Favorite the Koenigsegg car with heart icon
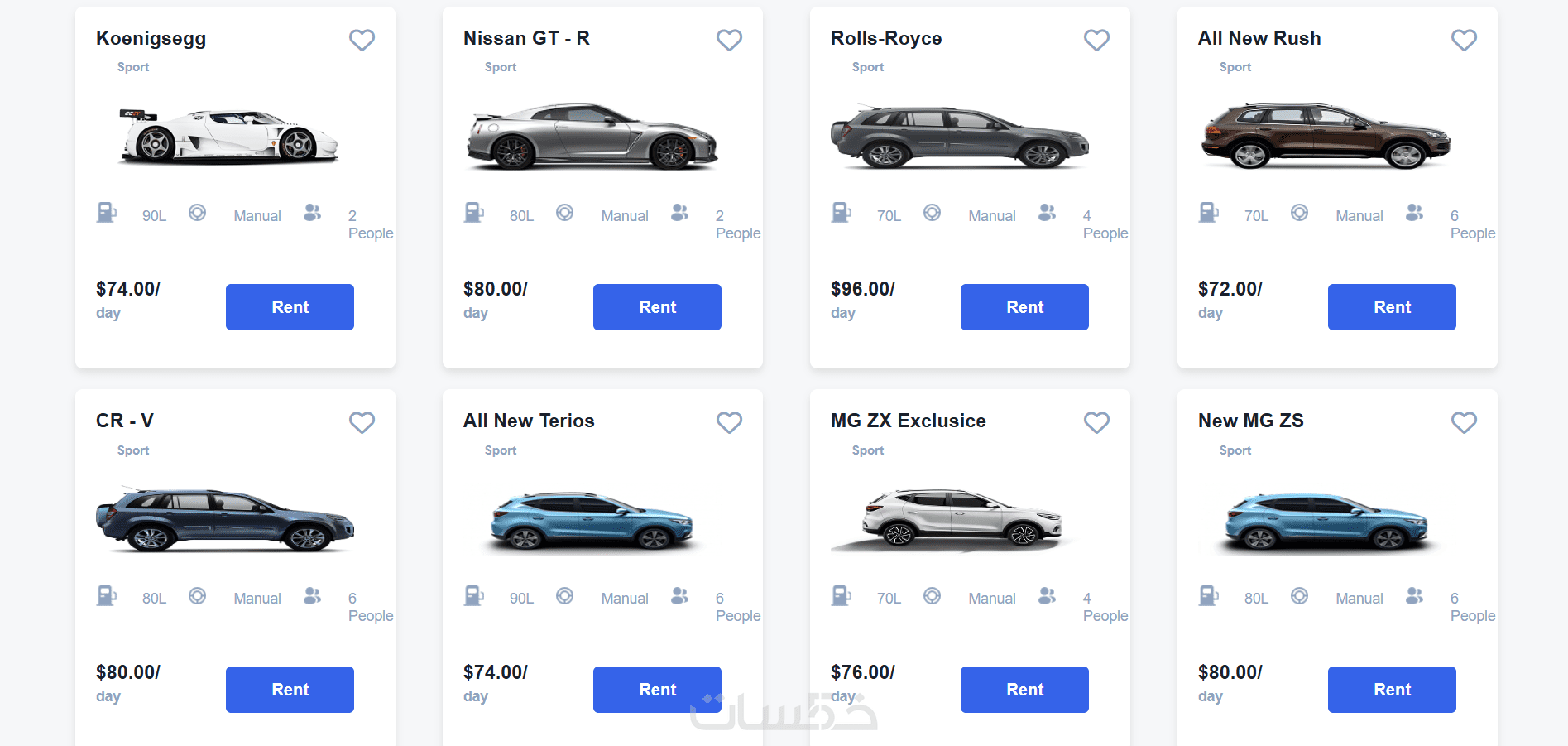Screen dimensions: 1568x746 click(x=362, y=40)
